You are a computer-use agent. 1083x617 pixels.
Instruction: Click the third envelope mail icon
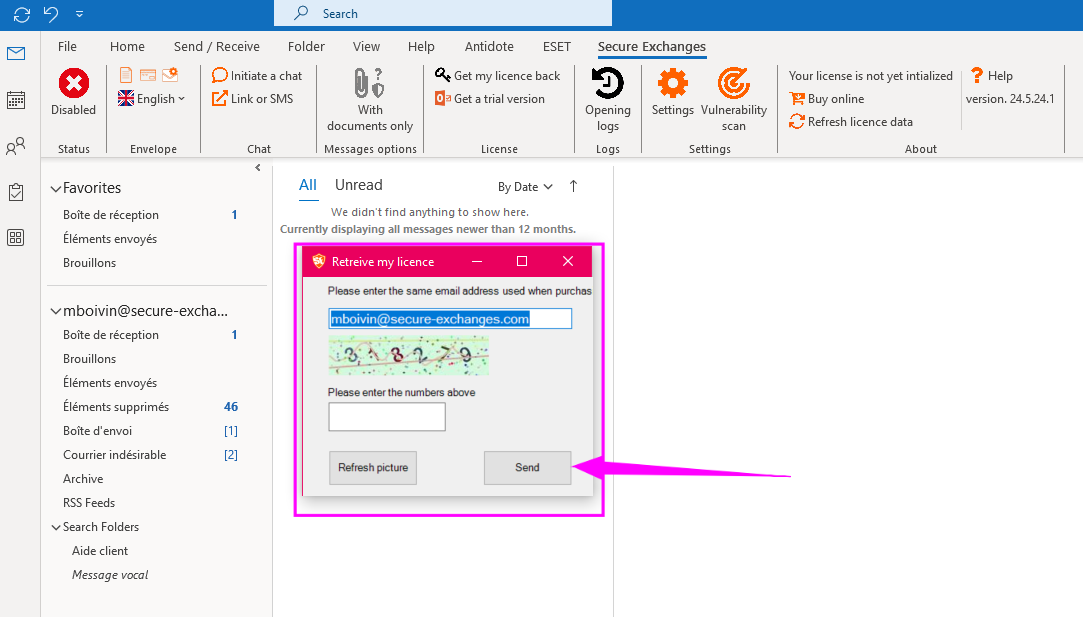(x=170, y=75)
